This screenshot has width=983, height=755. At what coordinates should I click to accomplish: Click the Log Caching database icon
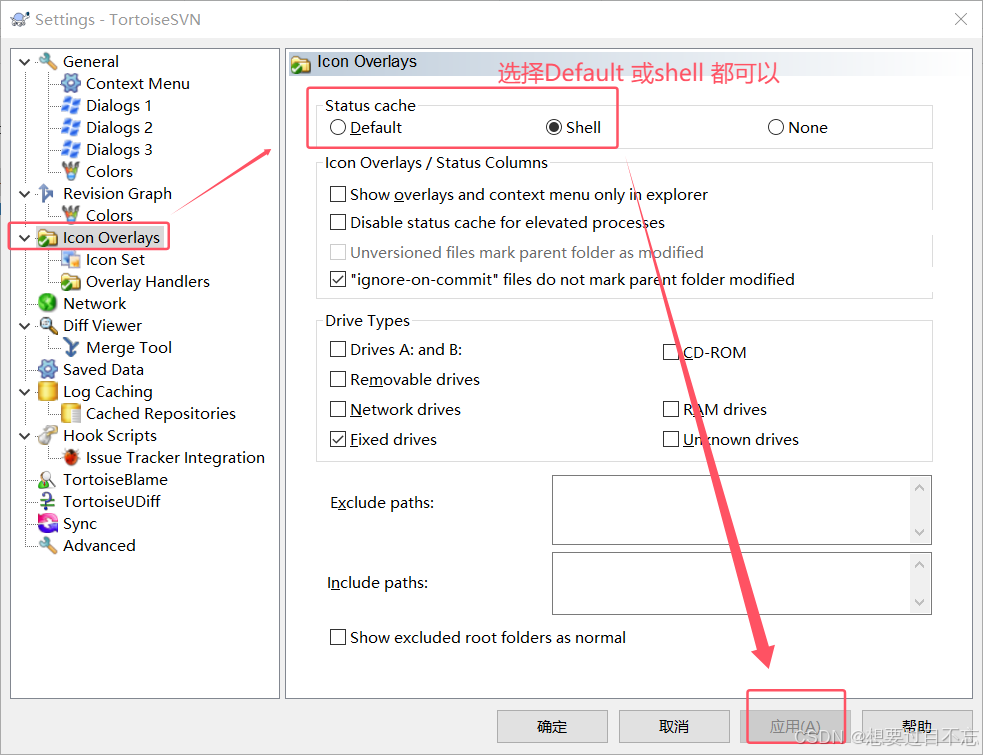[x=48, y=391]
